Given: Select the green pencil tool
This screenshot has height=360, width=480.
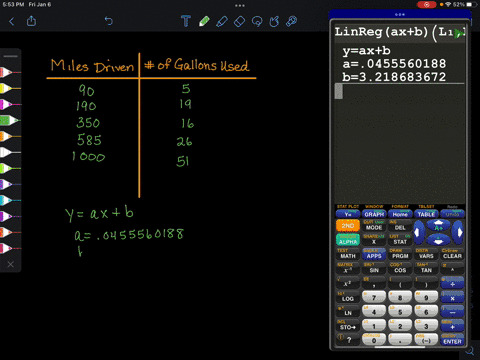Looking at the screenshot, I should 204,21.
